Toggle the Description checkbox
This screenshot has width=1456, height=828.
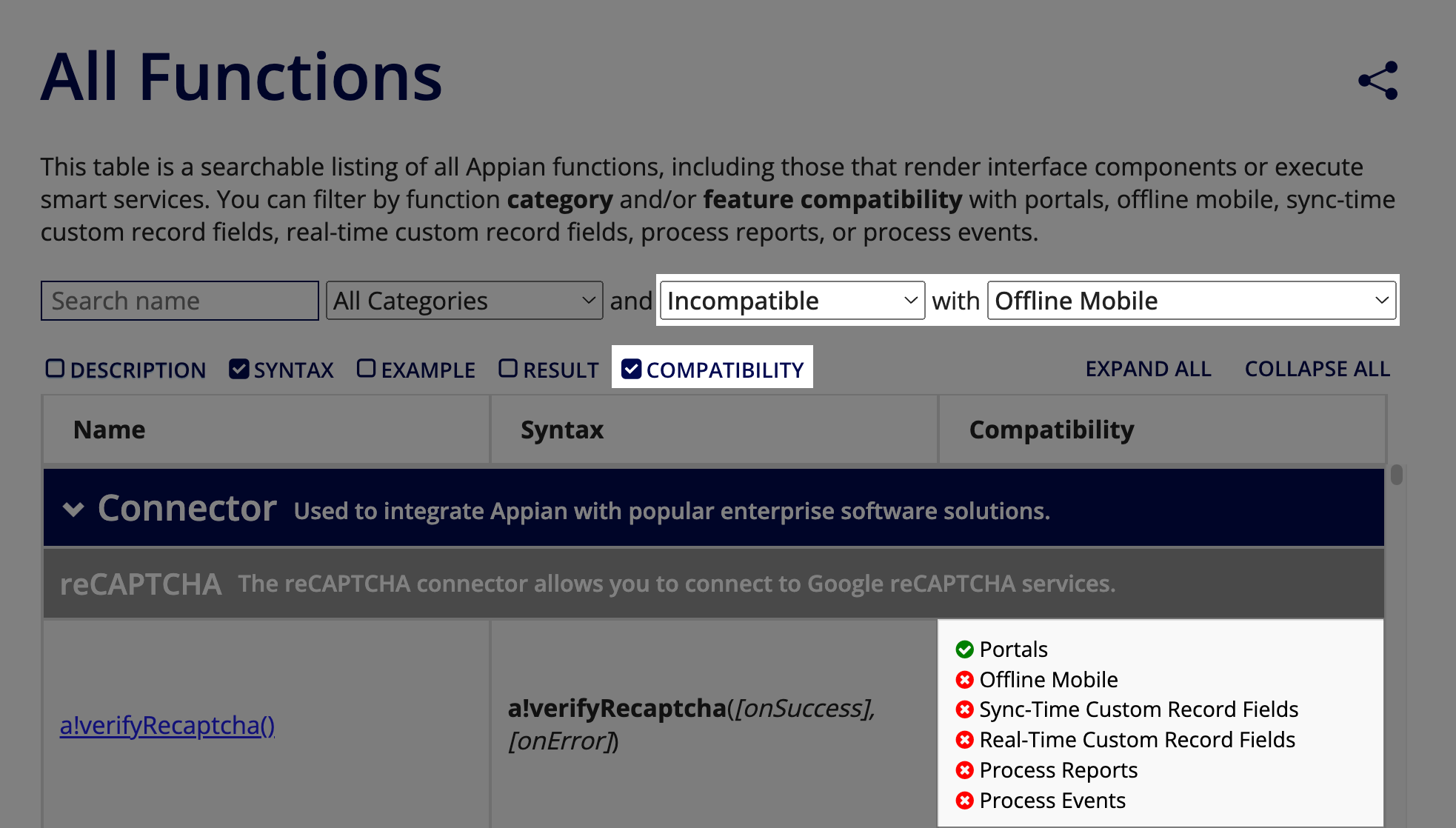[x=56, y=368]
